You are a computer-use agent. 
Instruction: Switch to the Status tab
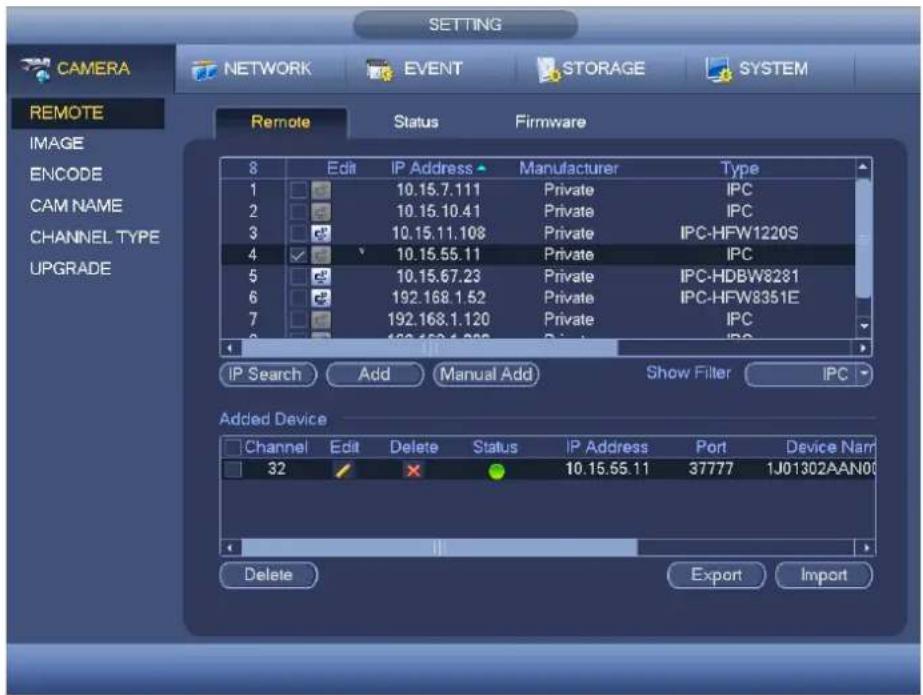(x=416, y=122)
